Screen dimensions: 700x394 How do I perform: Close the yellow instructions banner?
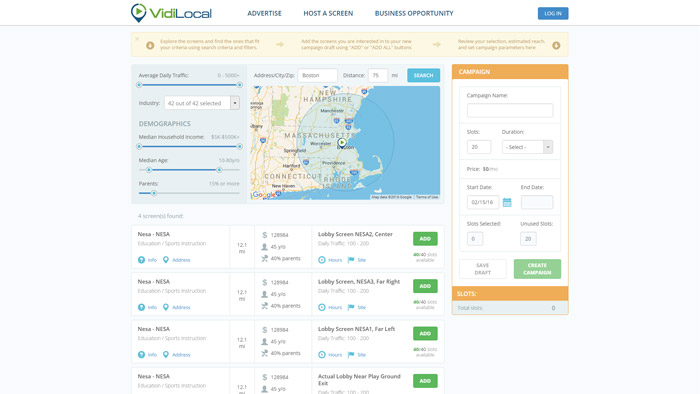click(x=137, y=39)
